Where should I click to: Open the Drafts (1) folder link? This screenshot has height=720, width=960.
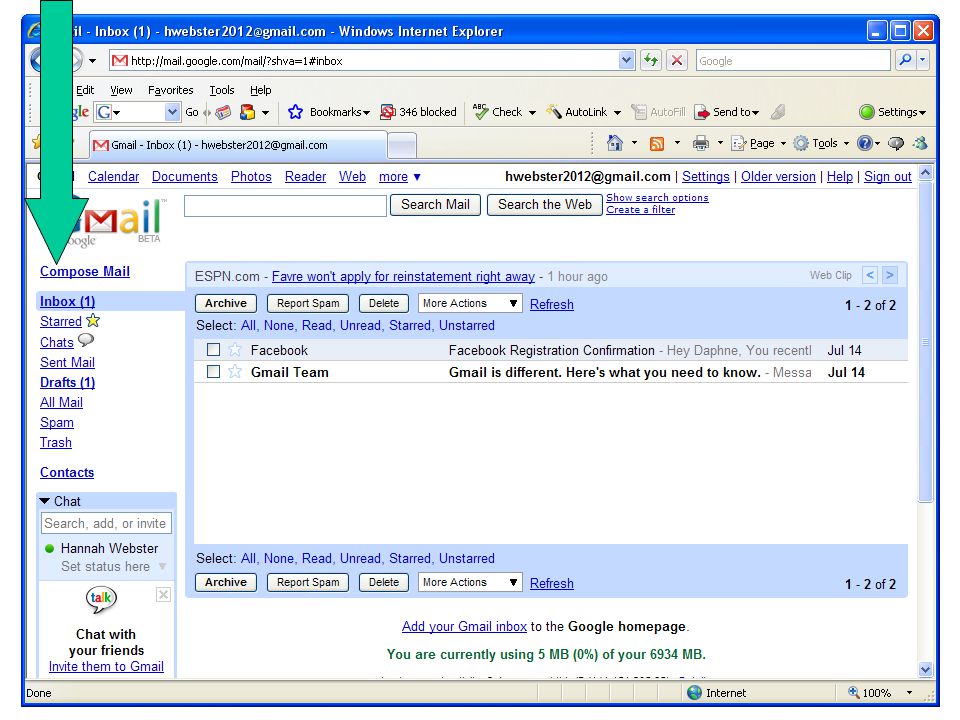point(67,382)
